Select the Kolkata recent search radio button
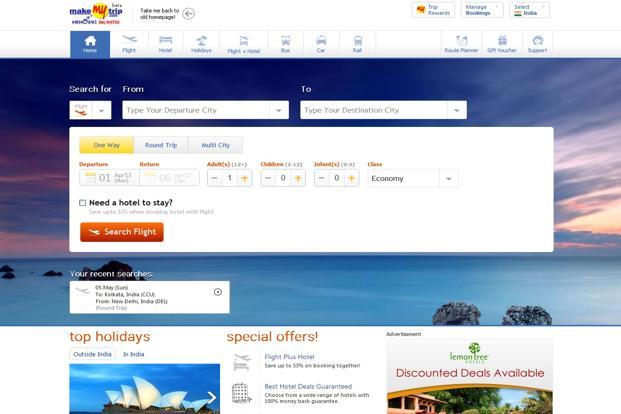Image resolution: width=621 pixels, height=414 pixels. point(218,292)
